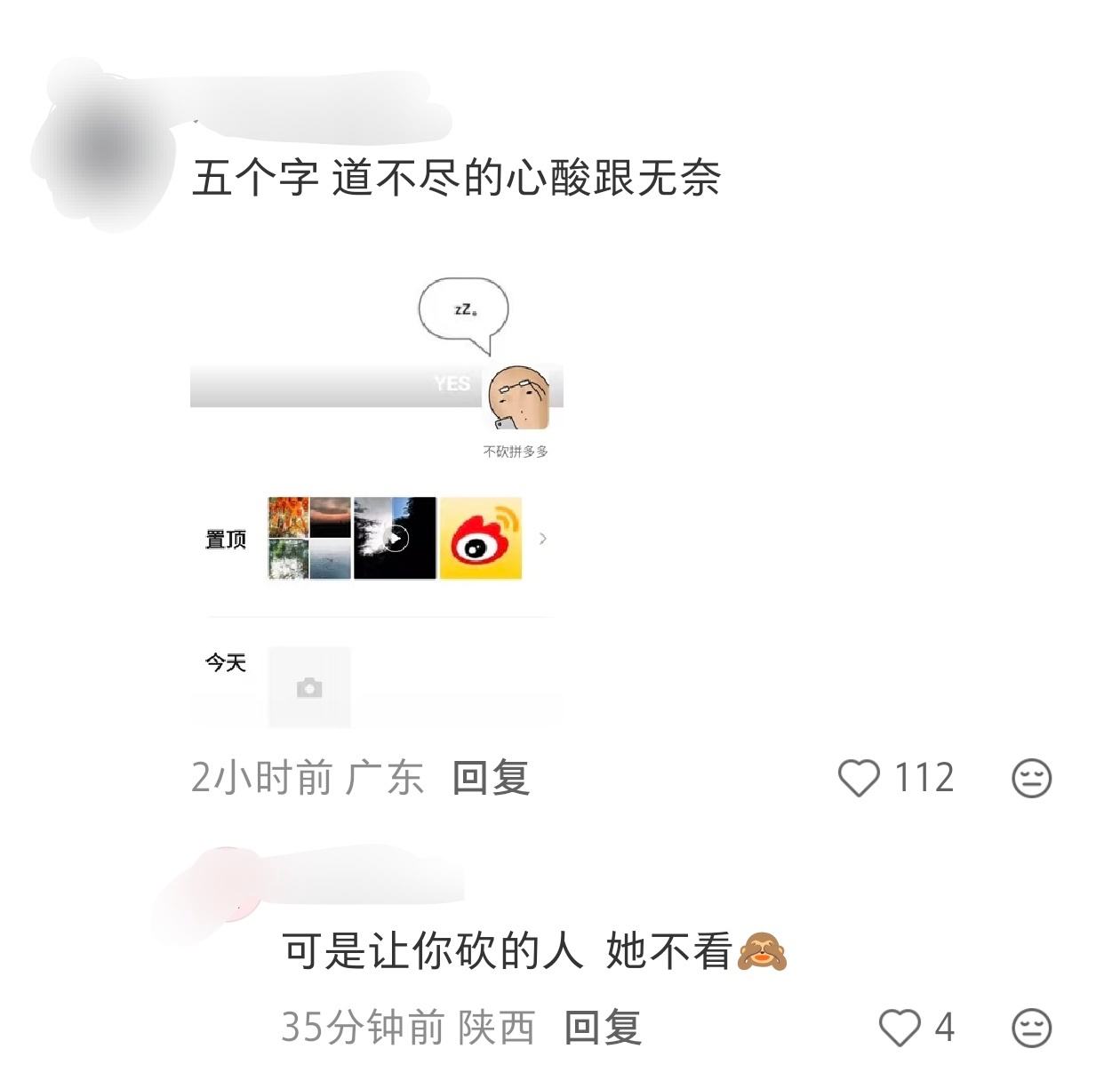Viewport: 1120px width, 1081px height.
Task: Like the reply from 陕西
Action: pos(900,1028)
